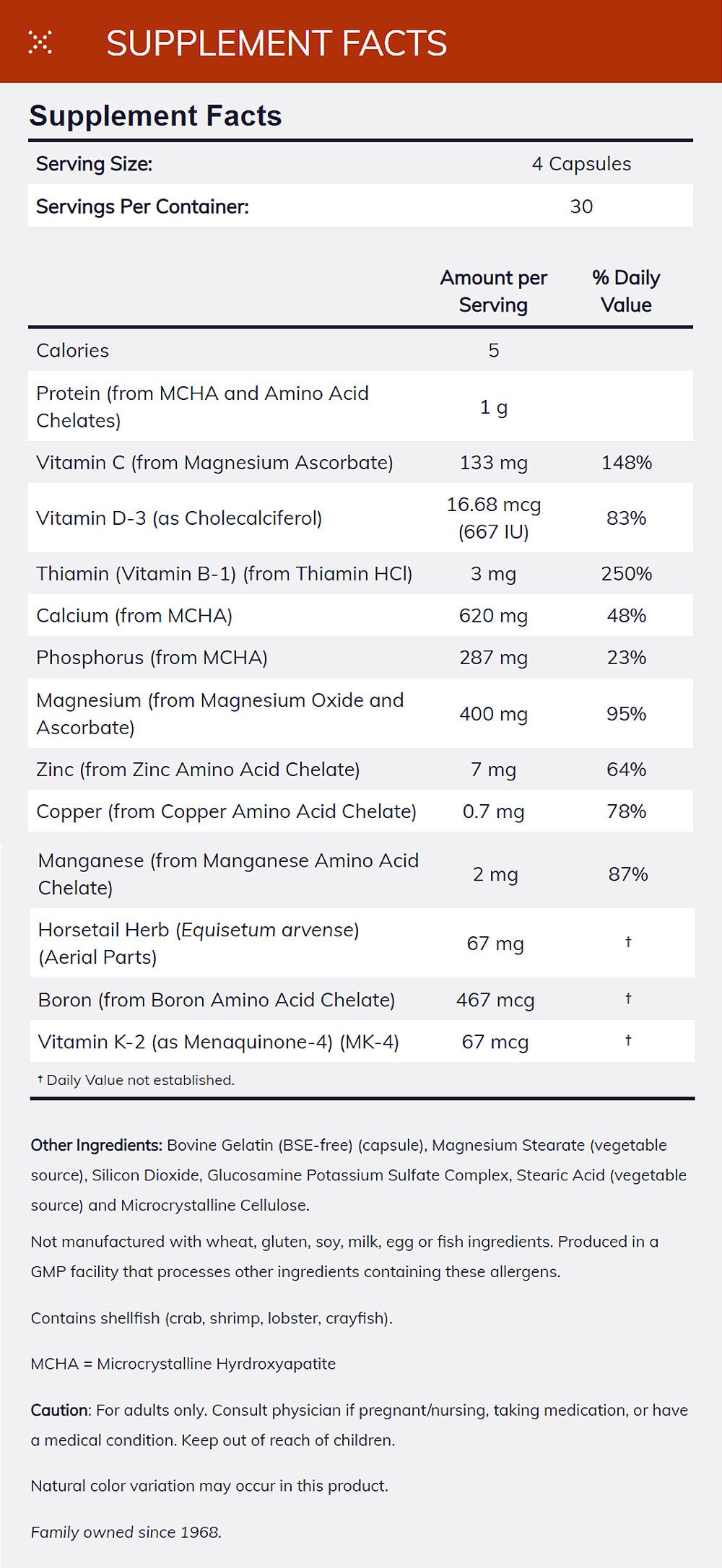The width and height of the screenshot is (722, 1568).
Task: Click the Amount per Serving column header
Action: pos(494,291)
